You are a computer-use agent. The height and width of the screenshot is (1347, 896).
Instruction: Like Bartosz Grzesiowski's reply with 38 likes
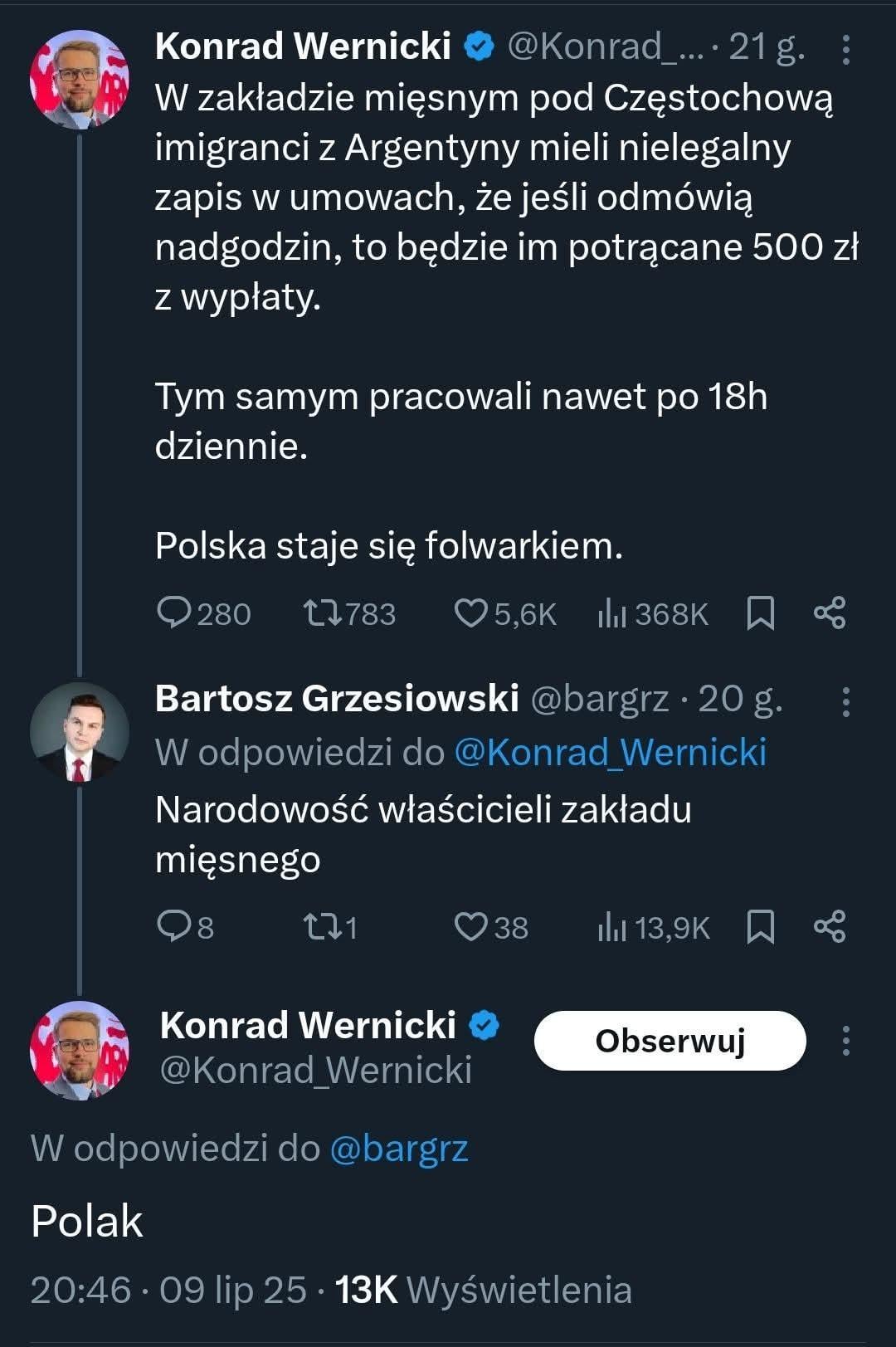(x=491, y=927)
